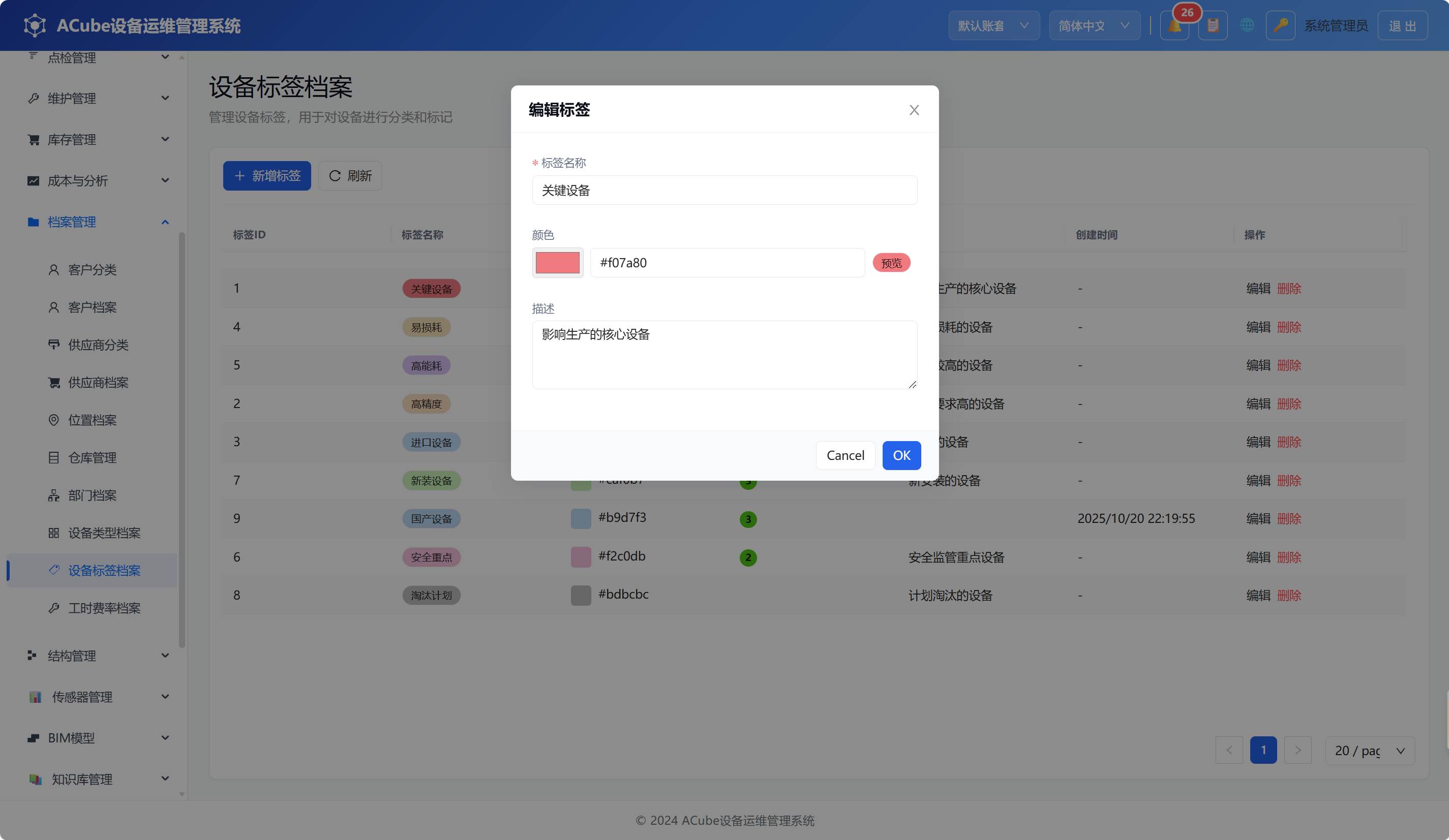1449x840 pixels.
Task: Open 客户档案 in the sidebar
Action: [92, 307]
